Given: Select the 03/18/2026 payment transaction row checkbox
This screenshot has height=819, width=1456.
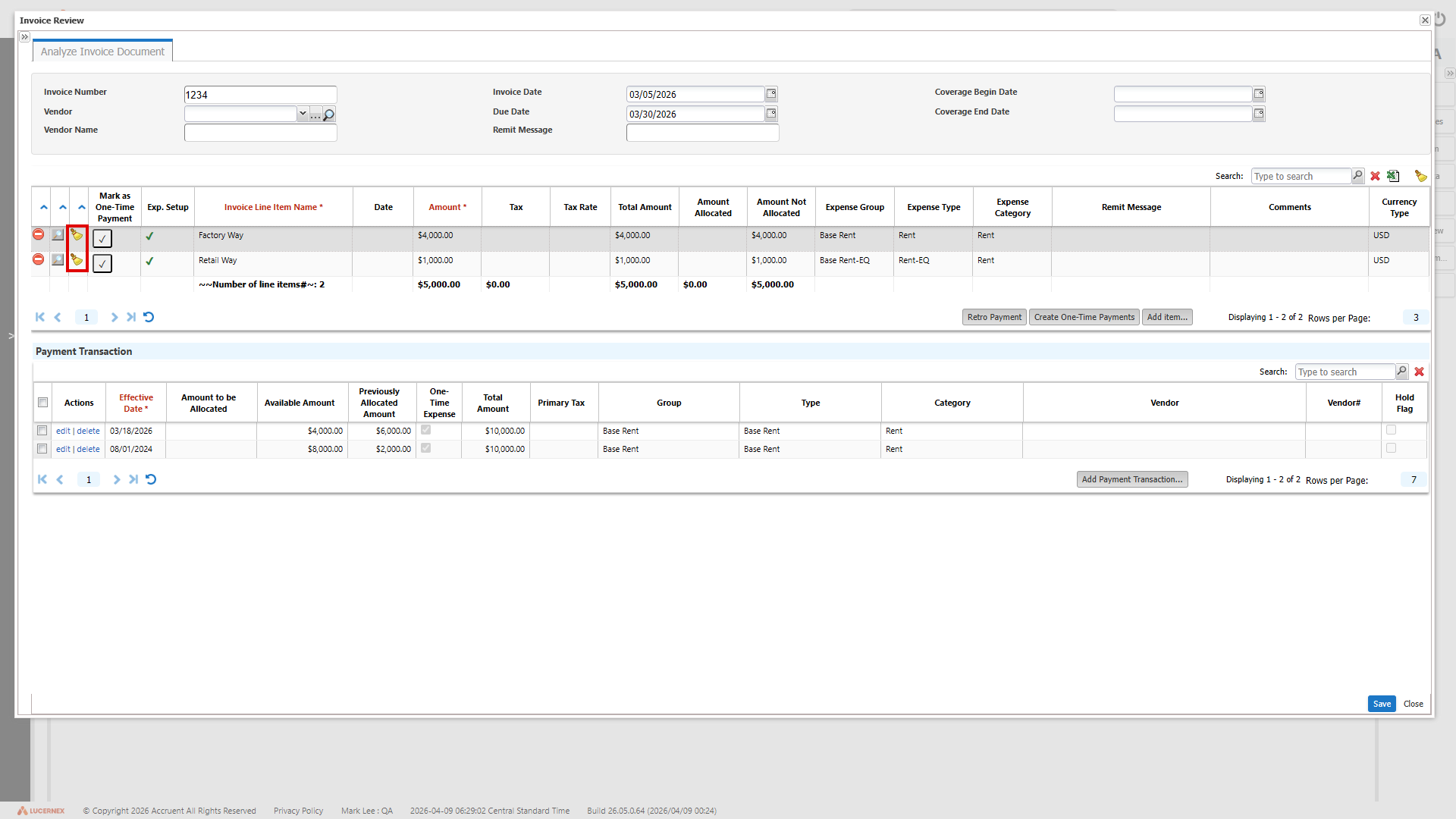Looking at the screenshot, I should (42, 431).
